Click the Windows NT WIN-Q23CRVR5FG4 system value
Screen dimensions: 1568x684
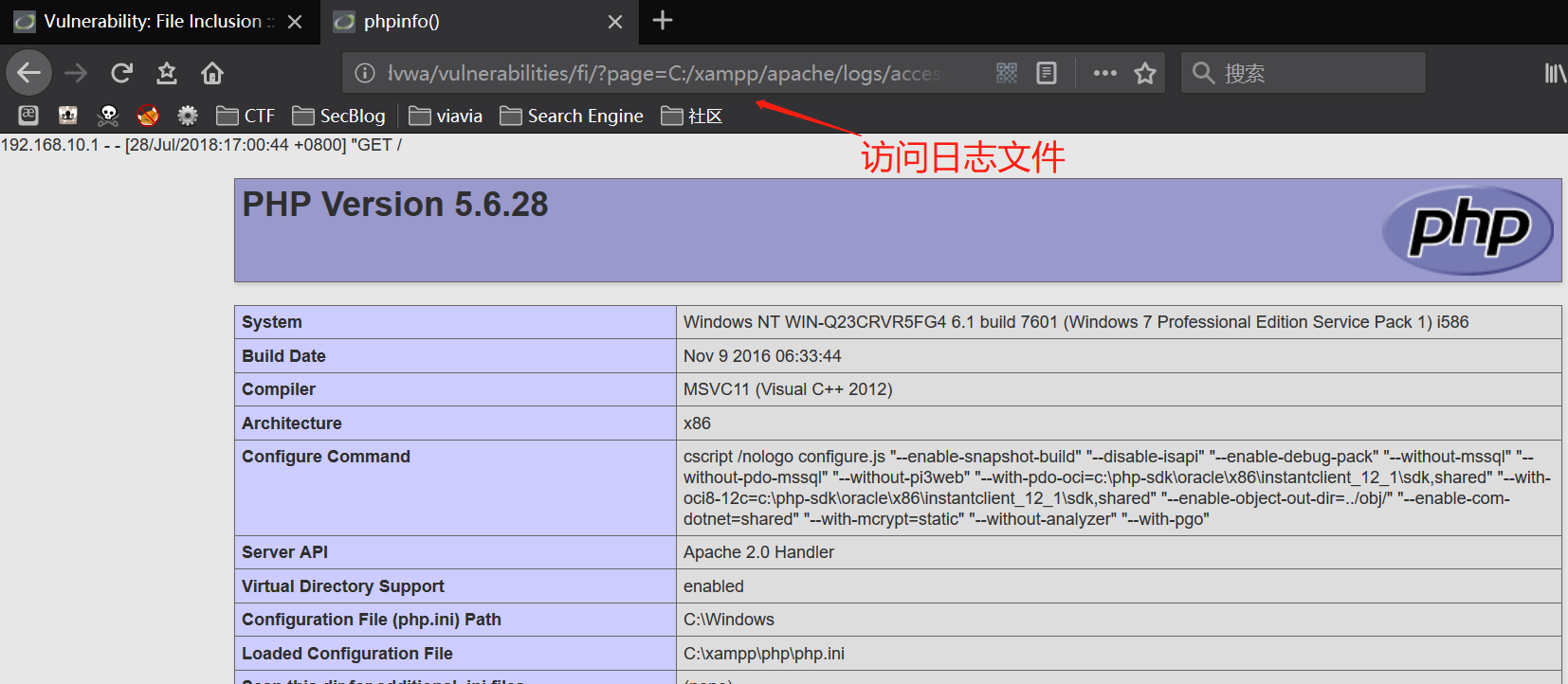[x=1076, y=322]
